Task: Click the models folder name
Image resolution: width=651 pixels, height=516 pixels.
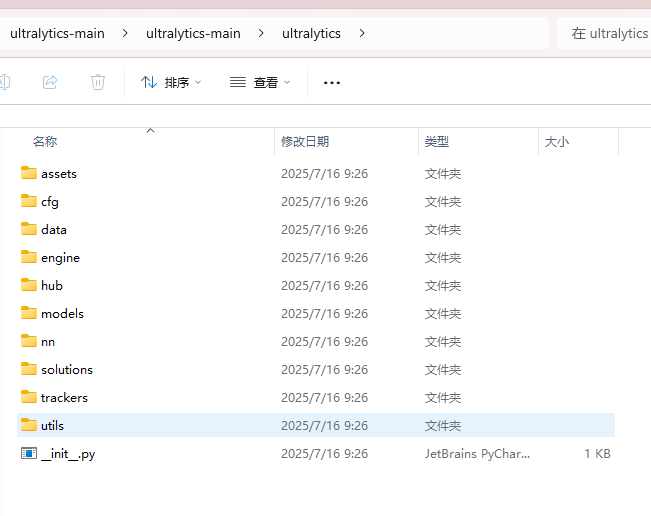Action: [x=62, y=313]
